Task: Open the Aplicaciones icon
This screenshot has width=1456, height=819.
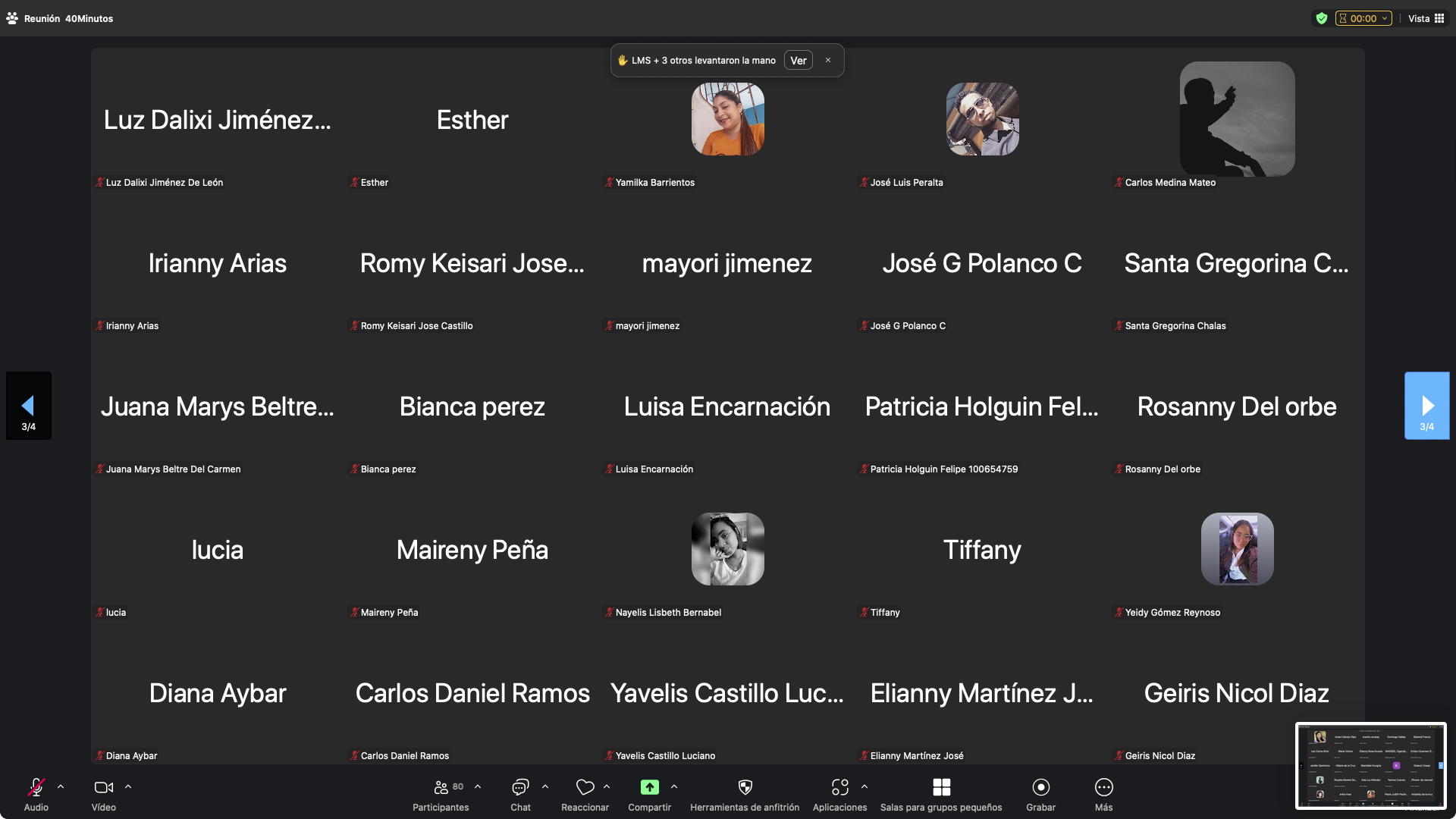Action: click(x=839, y=787)
